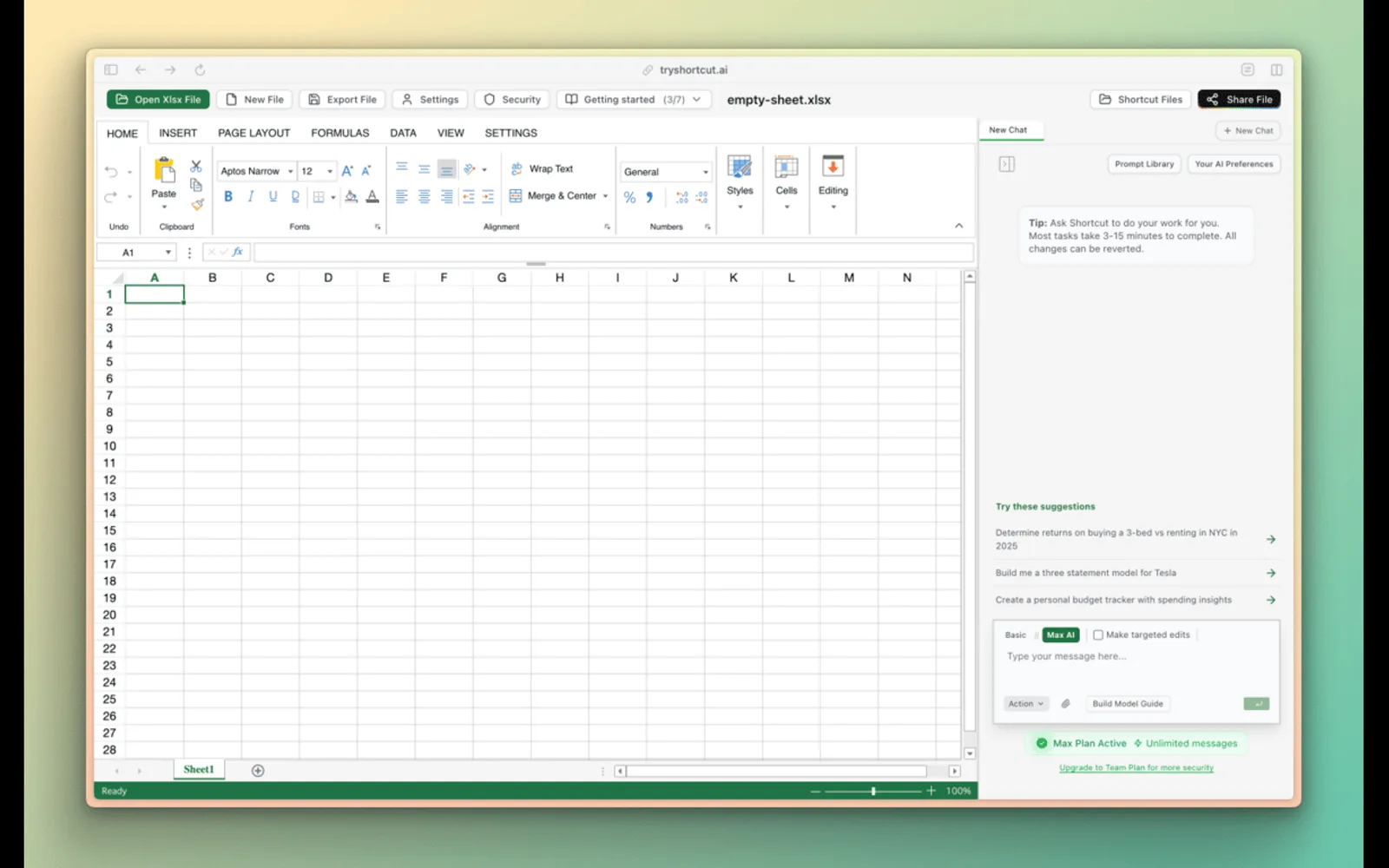
Task: Apply italic formatting
Action: 251,197
